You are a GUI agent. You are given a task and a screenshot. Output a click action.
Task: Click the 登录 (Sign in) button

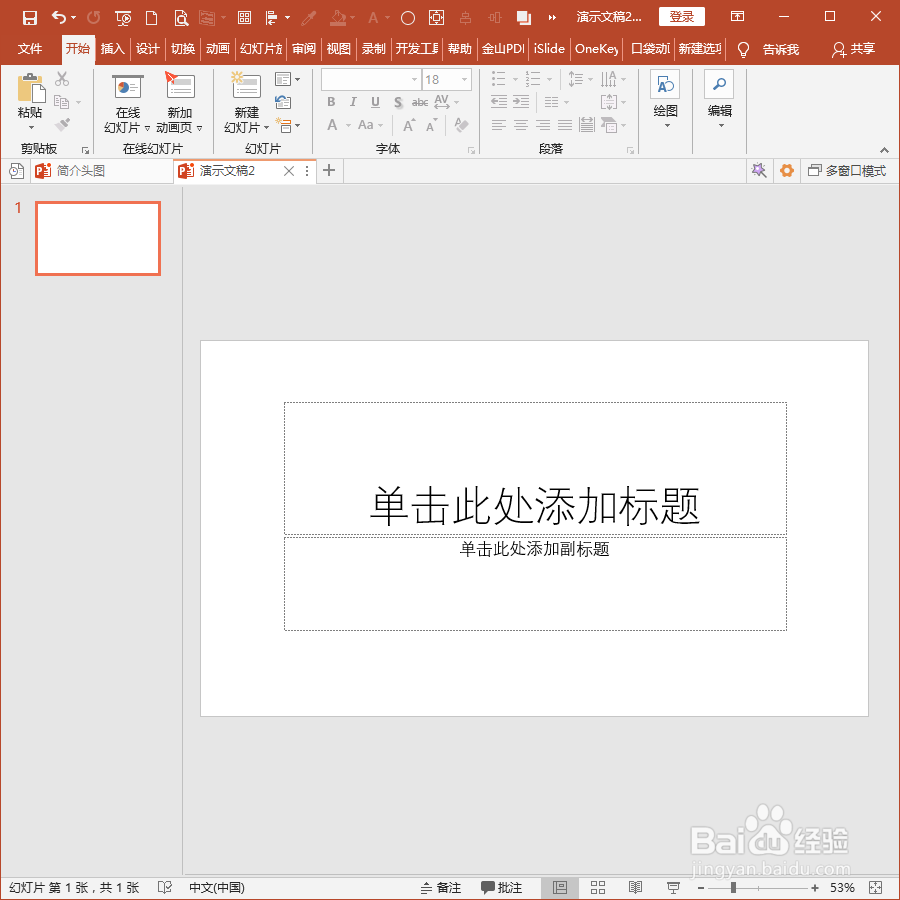pyautogui.click(x=681, y=16)
